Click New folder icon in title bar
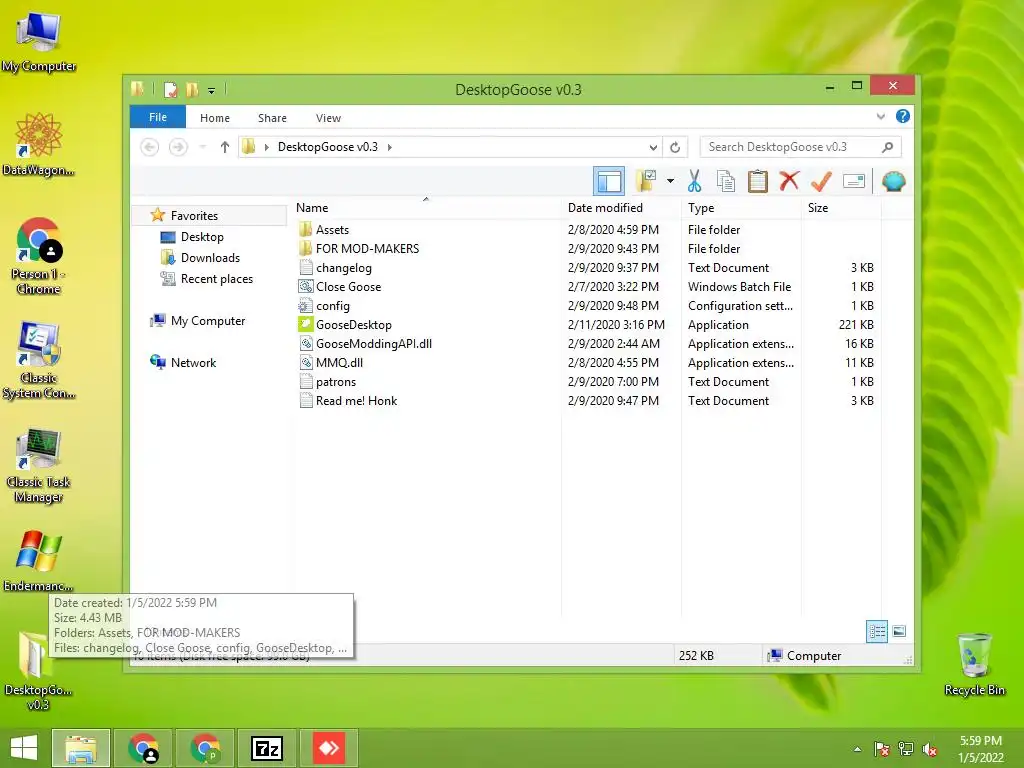Viewport: 1024px width, 768px height. click(192, 89)
